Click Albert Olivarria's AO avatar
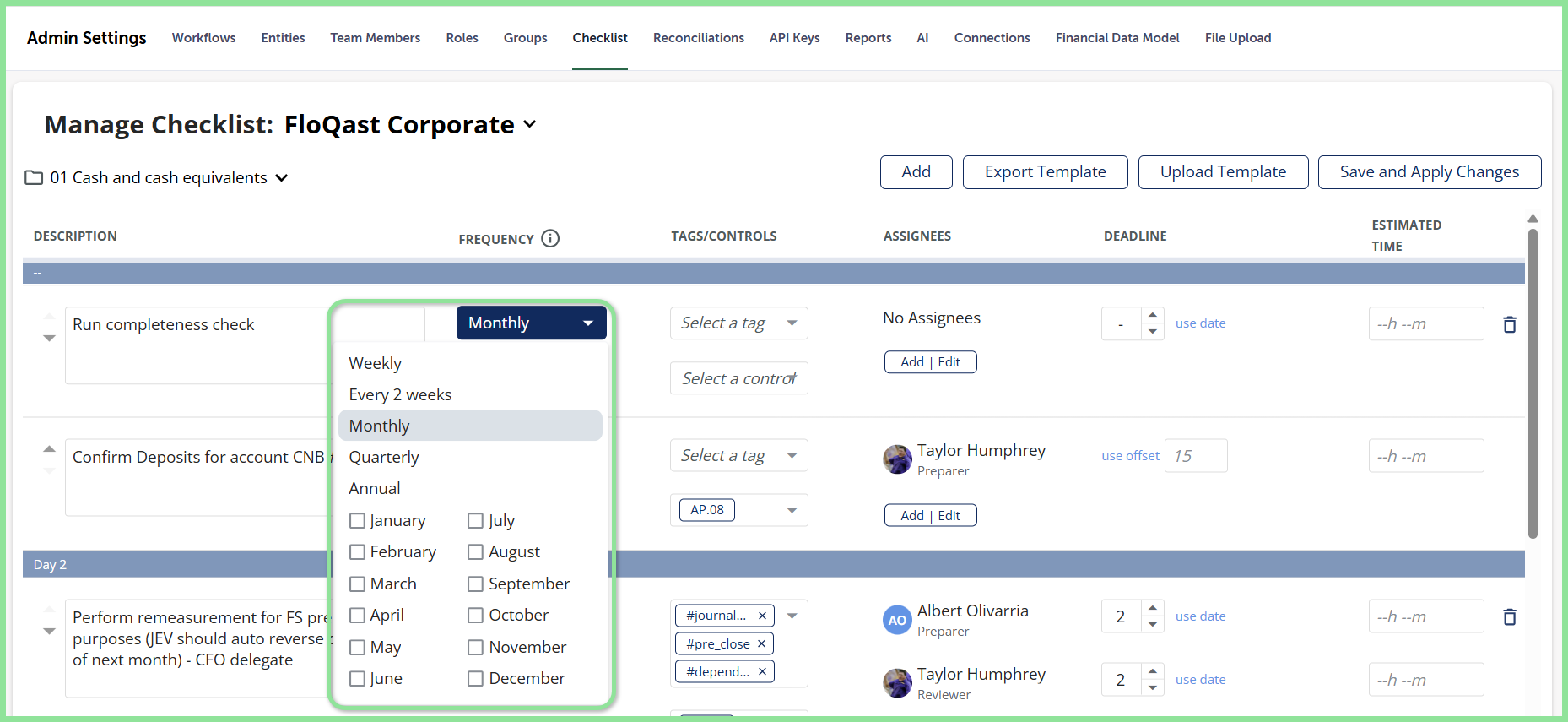Image resolution: width=1568 pixels, height=722 pixels. 897,620
